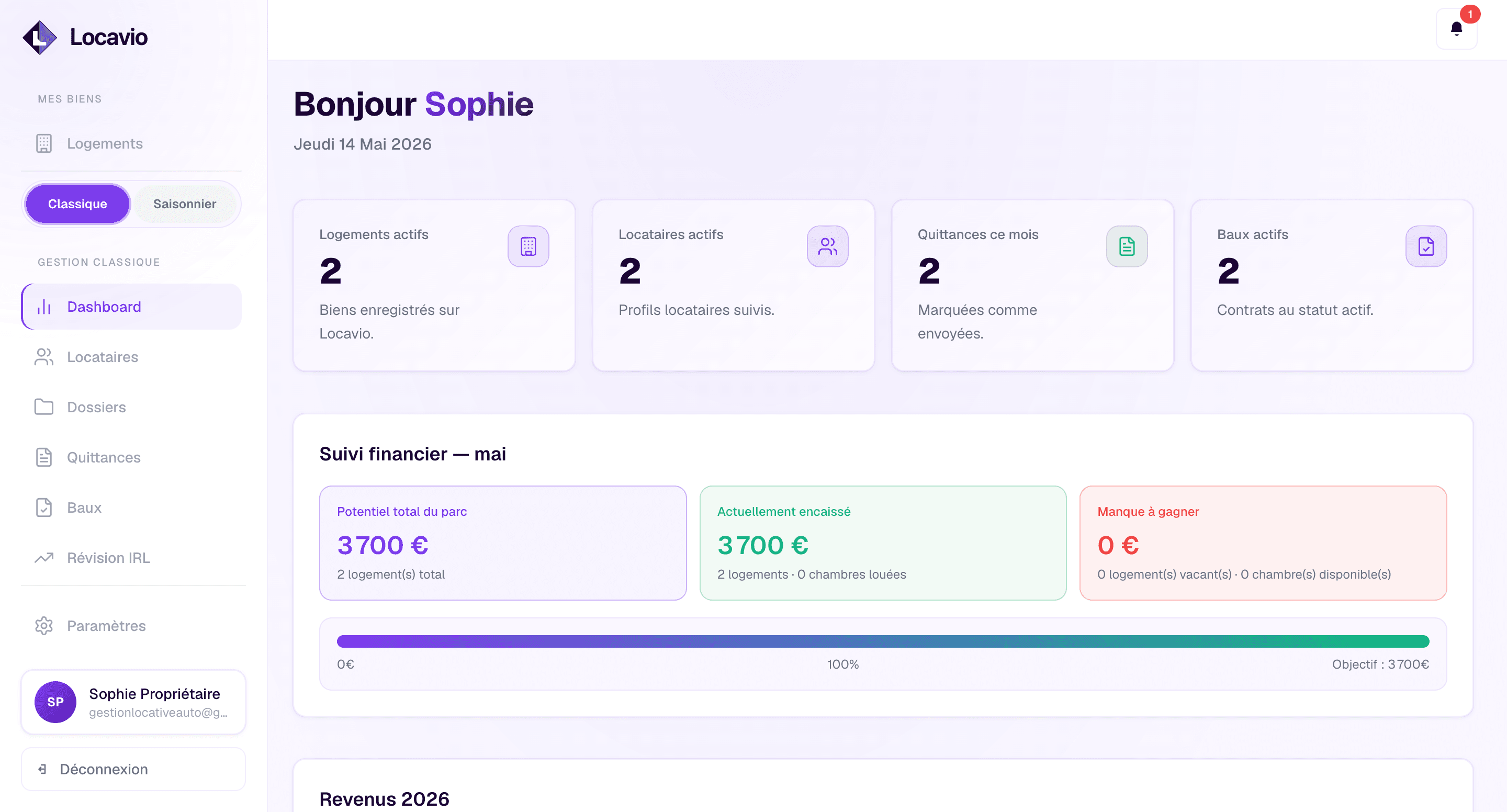Go to Dashboard menu item

pos(132,307)
